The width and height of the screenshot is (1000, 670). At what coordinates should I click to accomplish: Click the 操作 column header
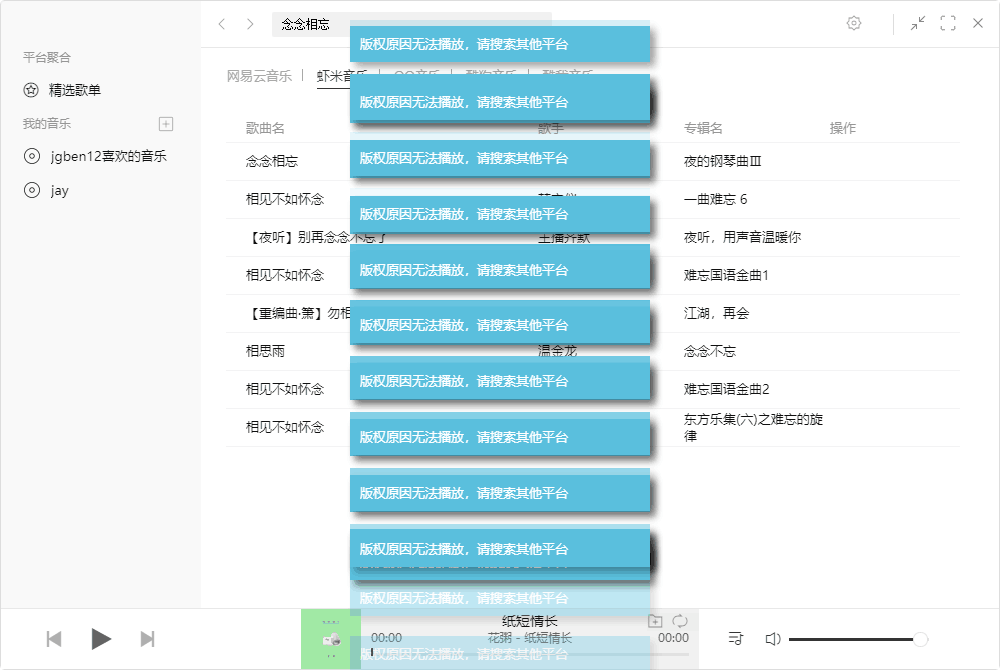(x=842, y=128)
